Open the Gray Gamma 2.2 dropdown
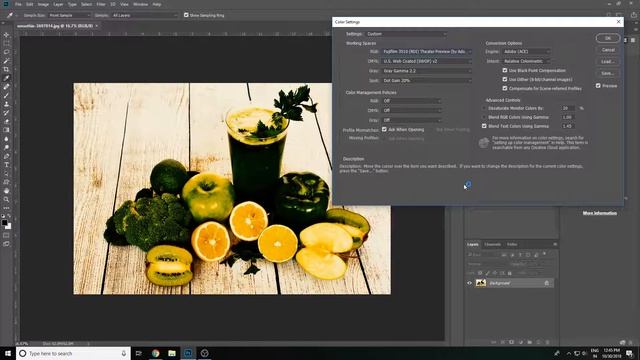Viewport: 640px width, 360px height. click(x=427, y=71)
